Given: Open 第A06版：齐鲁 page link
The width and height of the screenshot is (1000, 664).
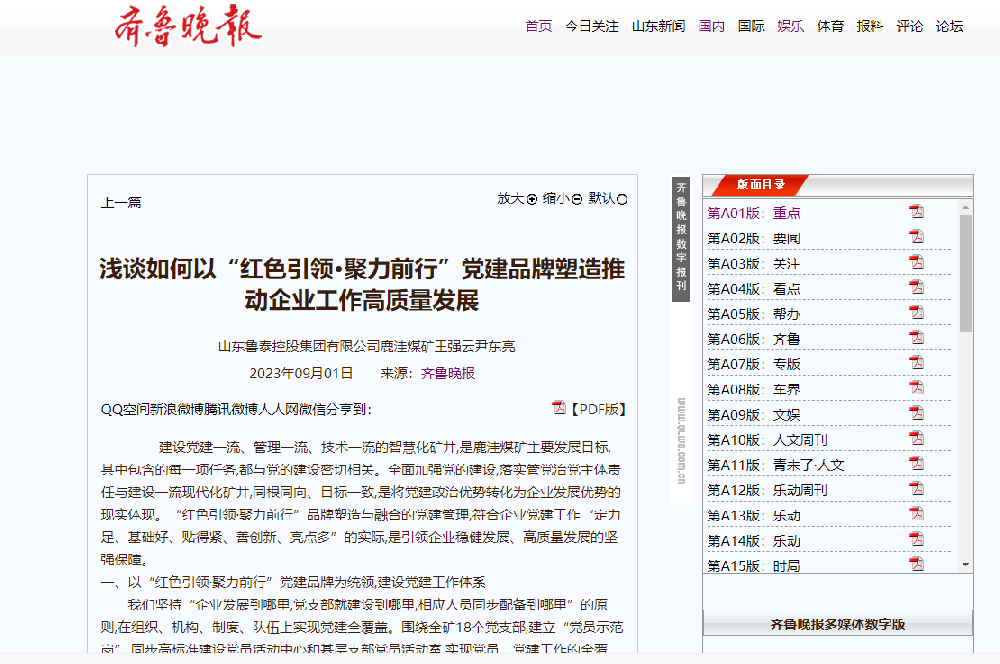Looking at the screenshot, I should click(754, 339).
